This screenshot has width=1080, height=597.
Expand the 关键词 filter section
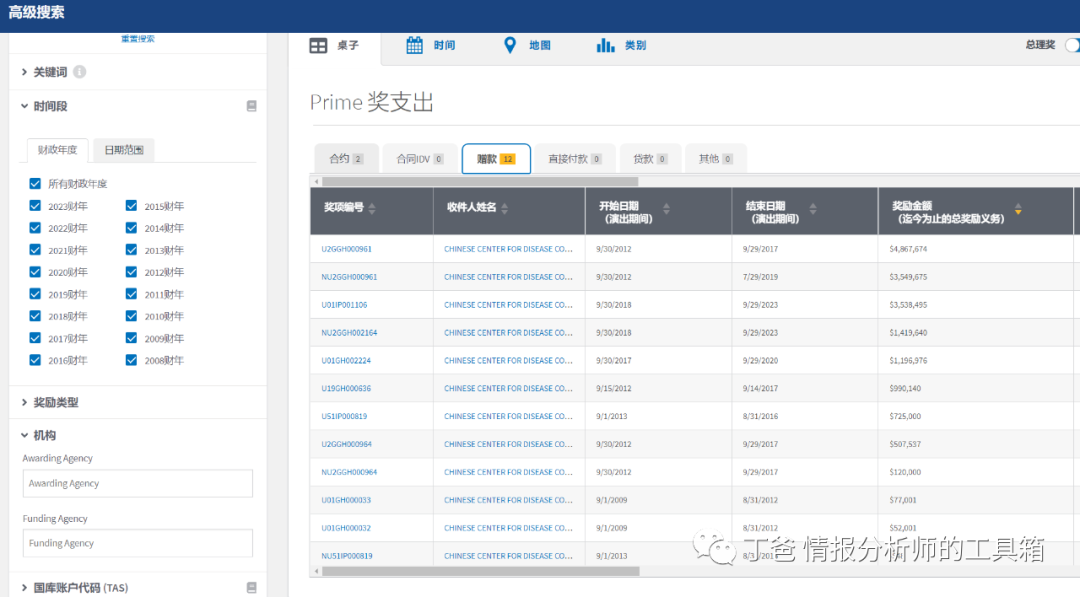tap(44, 72)
